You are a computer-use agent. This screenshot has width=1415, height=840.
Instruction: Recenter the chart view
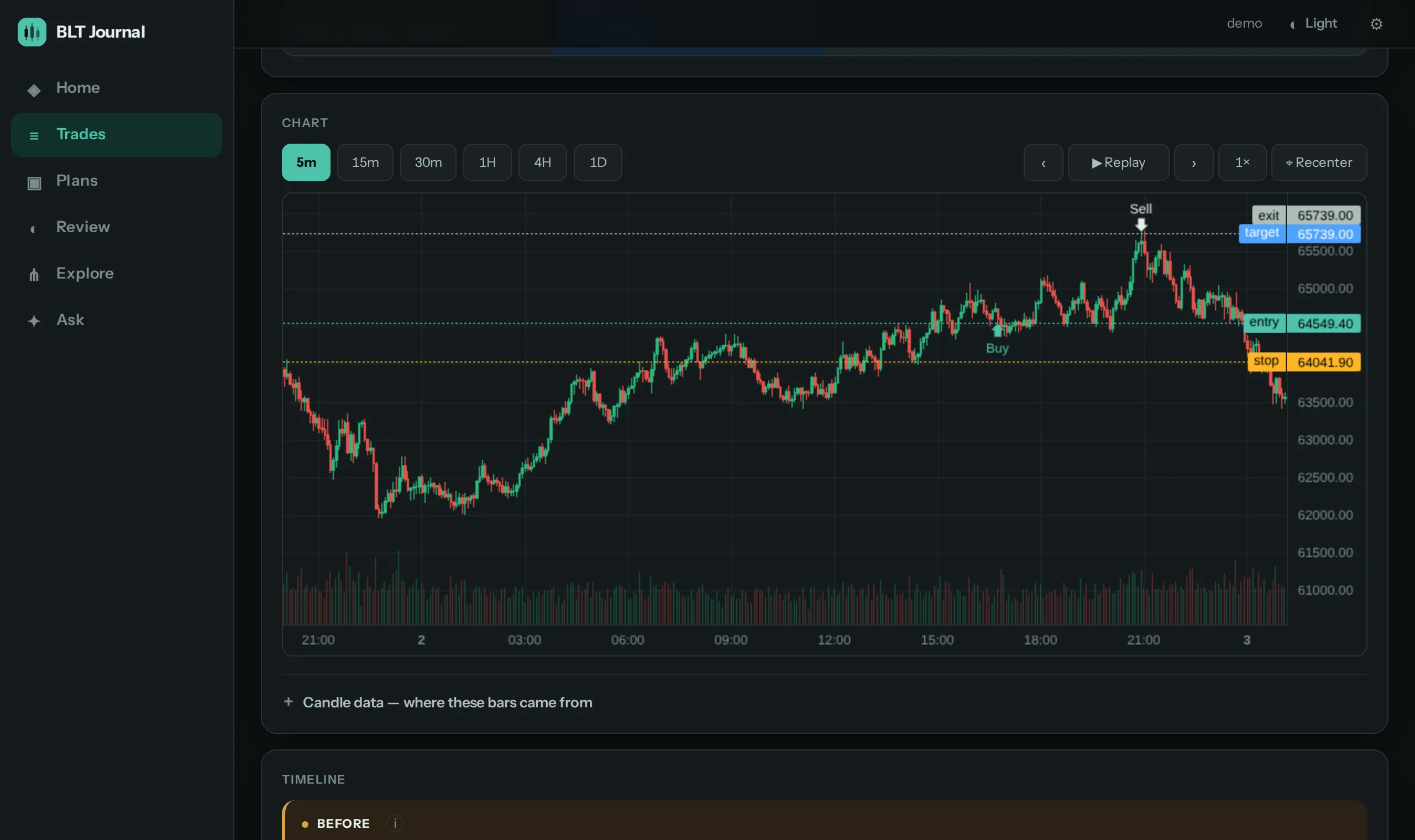coord(1319,162)
